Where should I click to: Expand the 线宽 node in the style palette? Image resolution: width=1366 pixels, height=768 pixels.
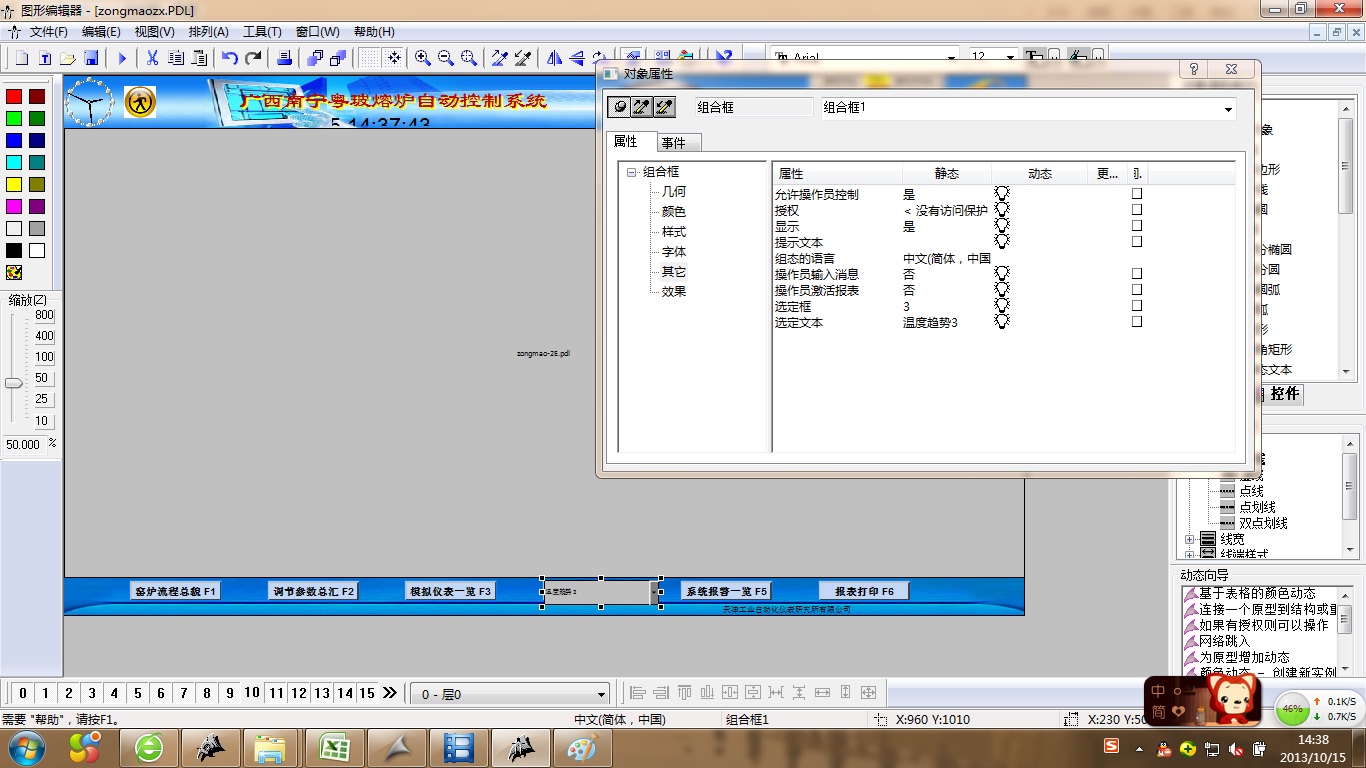click(x=1190, y=540)
